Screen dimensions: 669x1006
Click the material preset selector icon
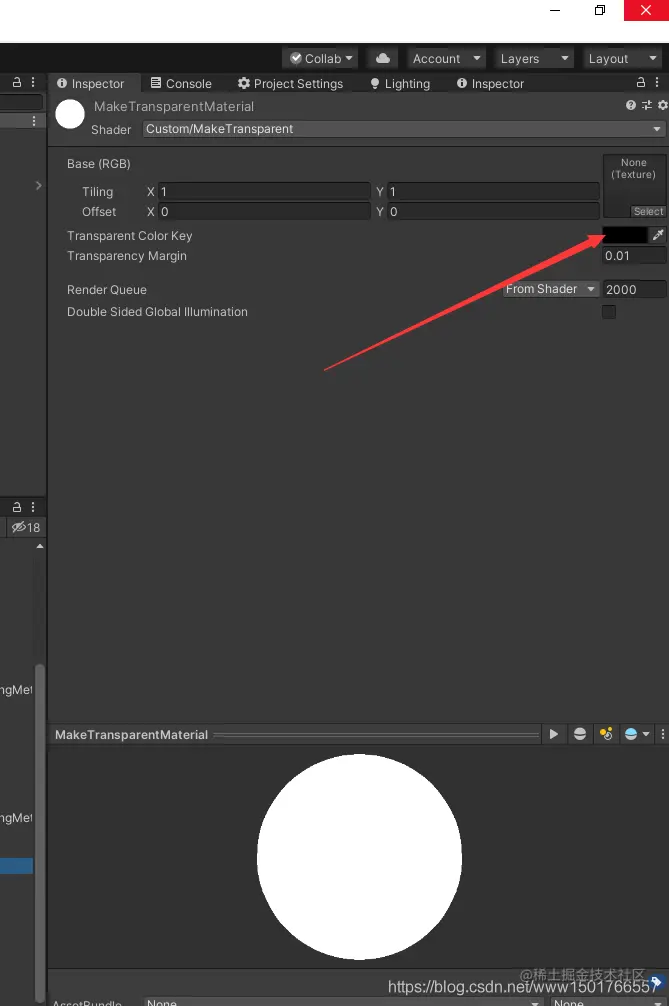pos(647,105)
